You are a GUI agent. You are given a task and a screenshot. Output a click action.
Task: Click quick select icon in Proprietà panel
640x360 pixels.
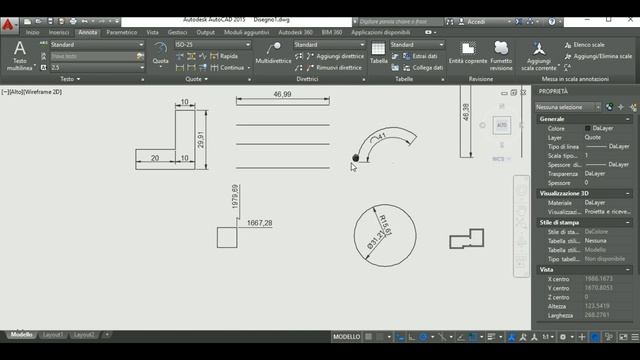[x=632, y=107]
